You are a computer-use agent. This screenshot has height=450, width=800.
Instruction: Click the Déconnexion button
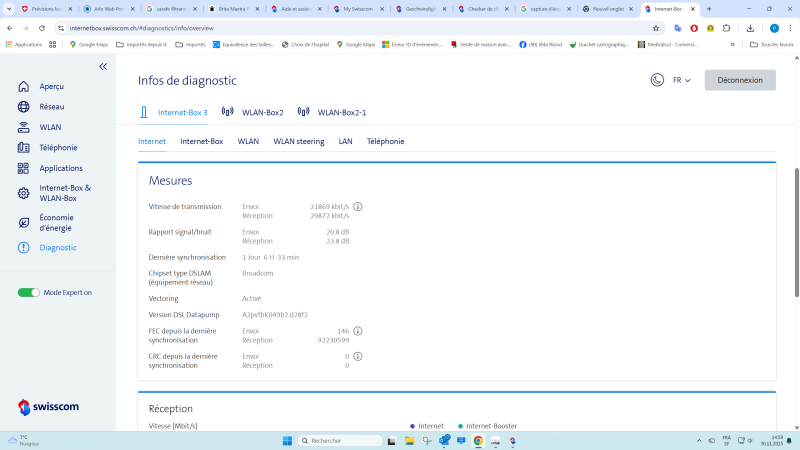coord(739,80)
